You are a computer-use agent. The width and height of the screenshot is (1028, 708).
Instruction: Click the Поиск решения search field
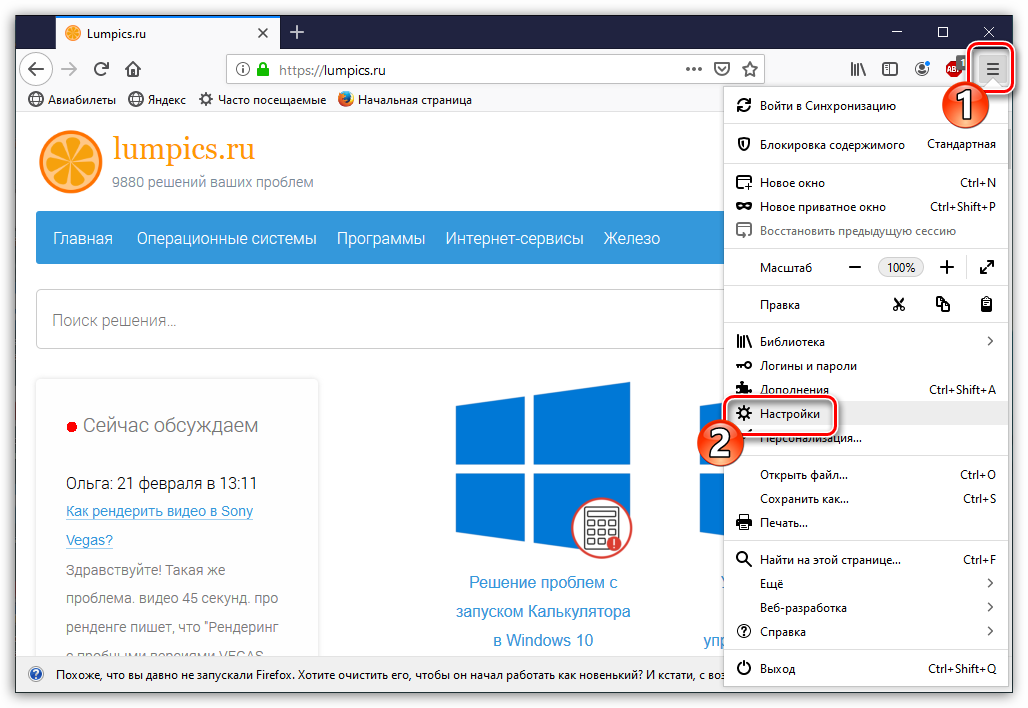(x=380, y=320)
